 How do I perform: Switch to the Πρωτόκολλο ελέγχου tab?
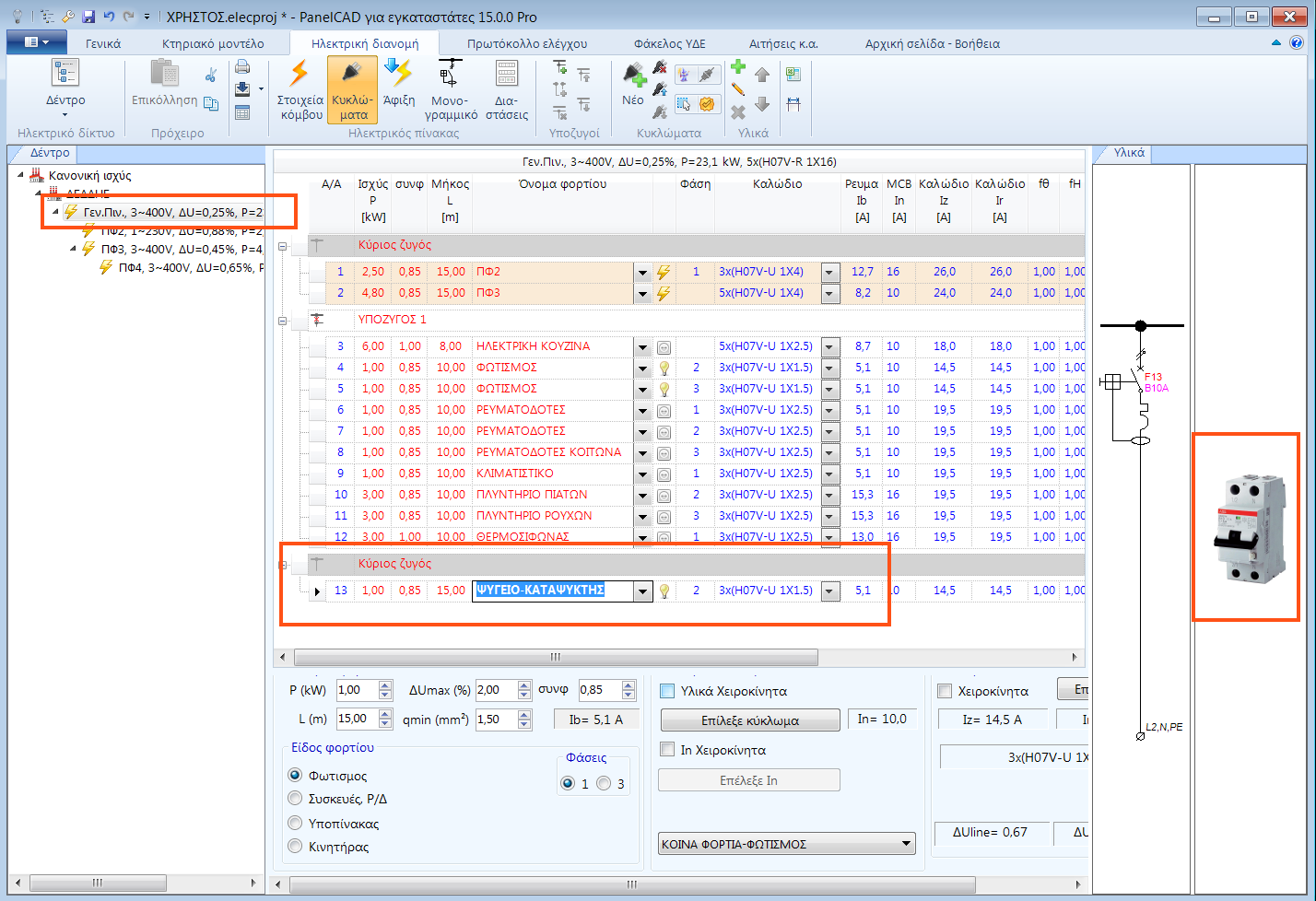[526, 43]
